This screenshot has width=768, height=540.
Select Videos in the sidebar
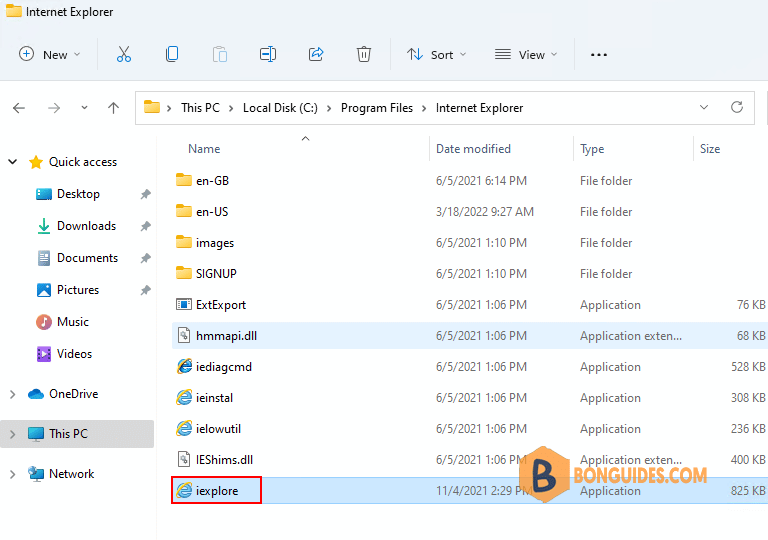[x=74, y=354]
